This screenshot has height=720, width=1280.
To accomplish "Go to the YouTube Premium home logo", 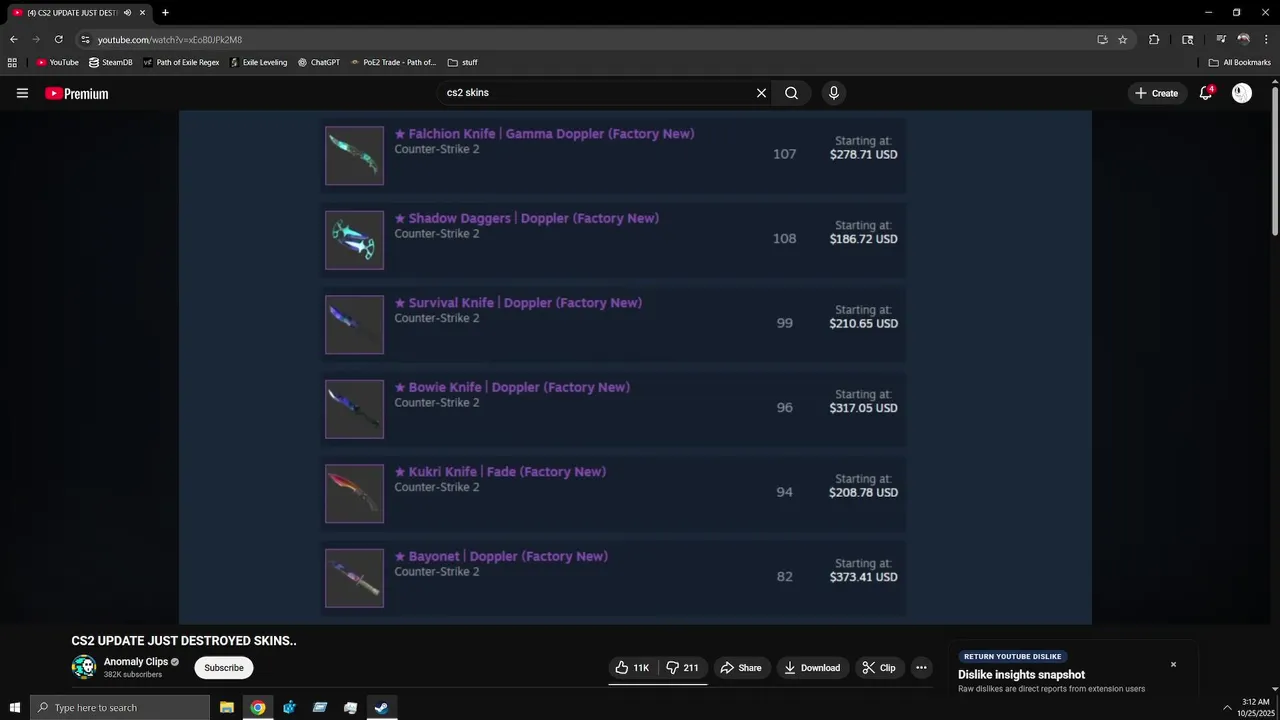I will click(77, 93).
